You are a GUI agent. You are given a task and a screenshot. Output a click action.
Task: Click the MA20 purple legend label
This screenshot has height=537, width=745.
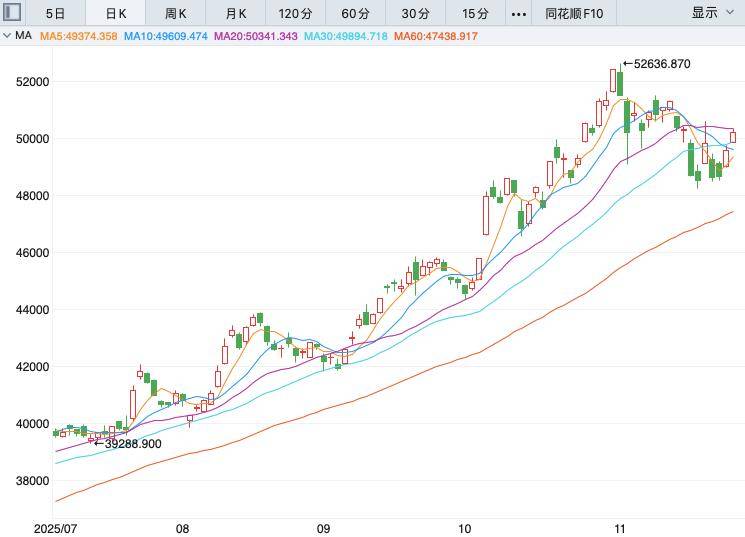point(255,36)
